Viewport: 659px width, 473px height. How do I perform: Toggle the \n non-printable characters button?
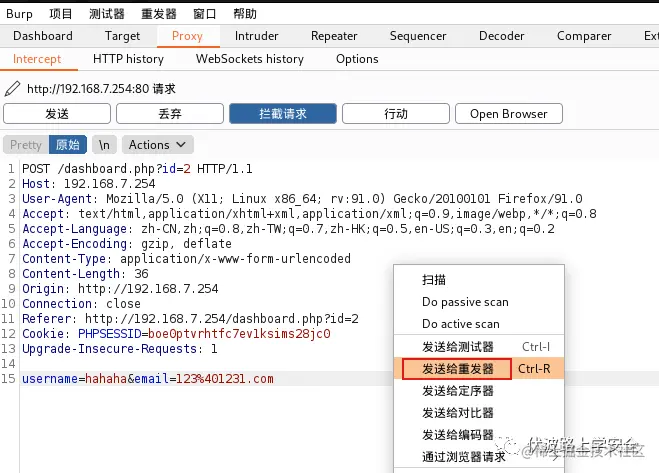pos(104,145)
